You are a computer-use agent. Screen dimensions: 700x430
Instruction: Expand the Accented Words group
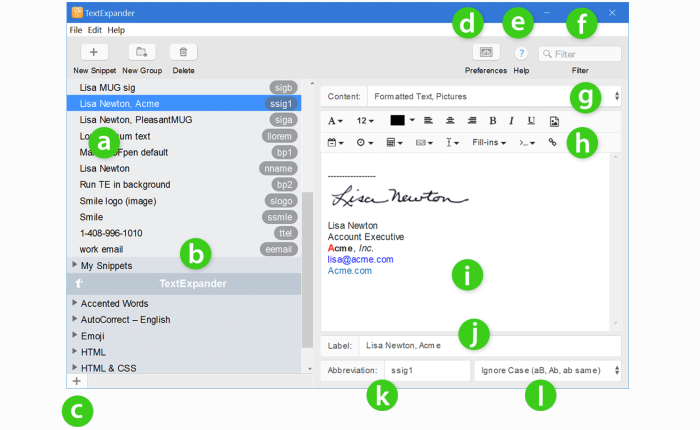(75, 303)
